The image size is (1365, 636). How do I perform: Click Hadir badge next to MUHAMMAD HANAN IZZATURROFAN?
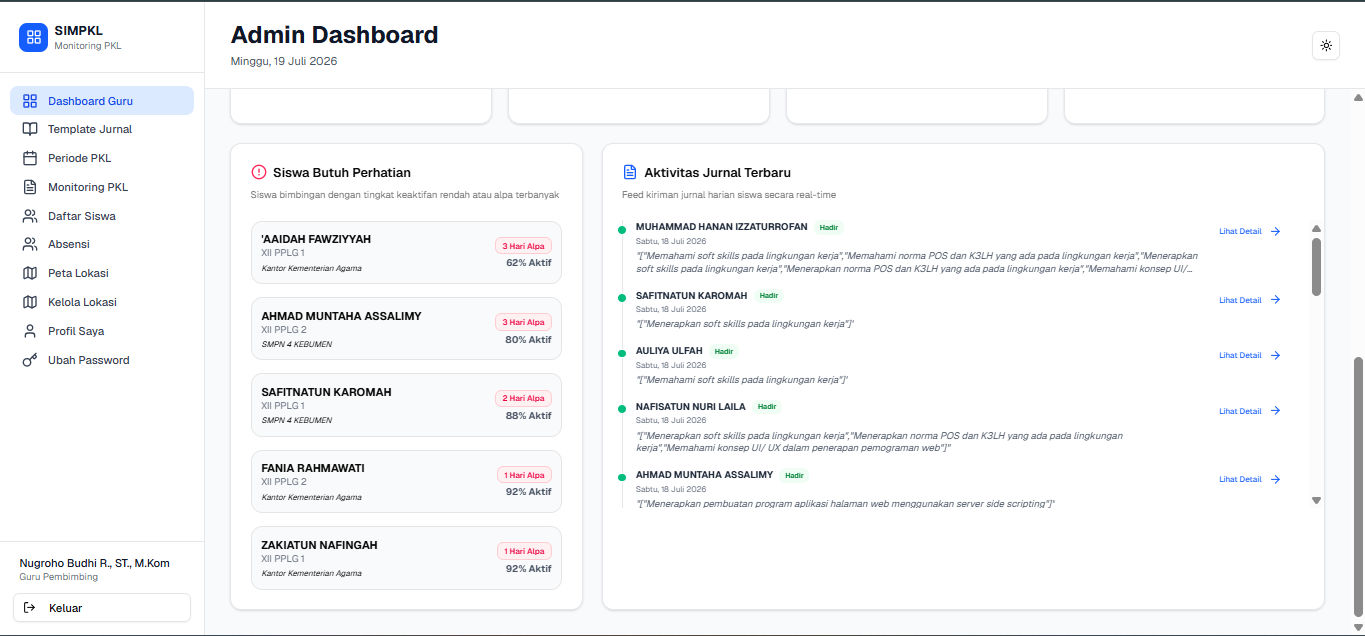click(829, 227)
